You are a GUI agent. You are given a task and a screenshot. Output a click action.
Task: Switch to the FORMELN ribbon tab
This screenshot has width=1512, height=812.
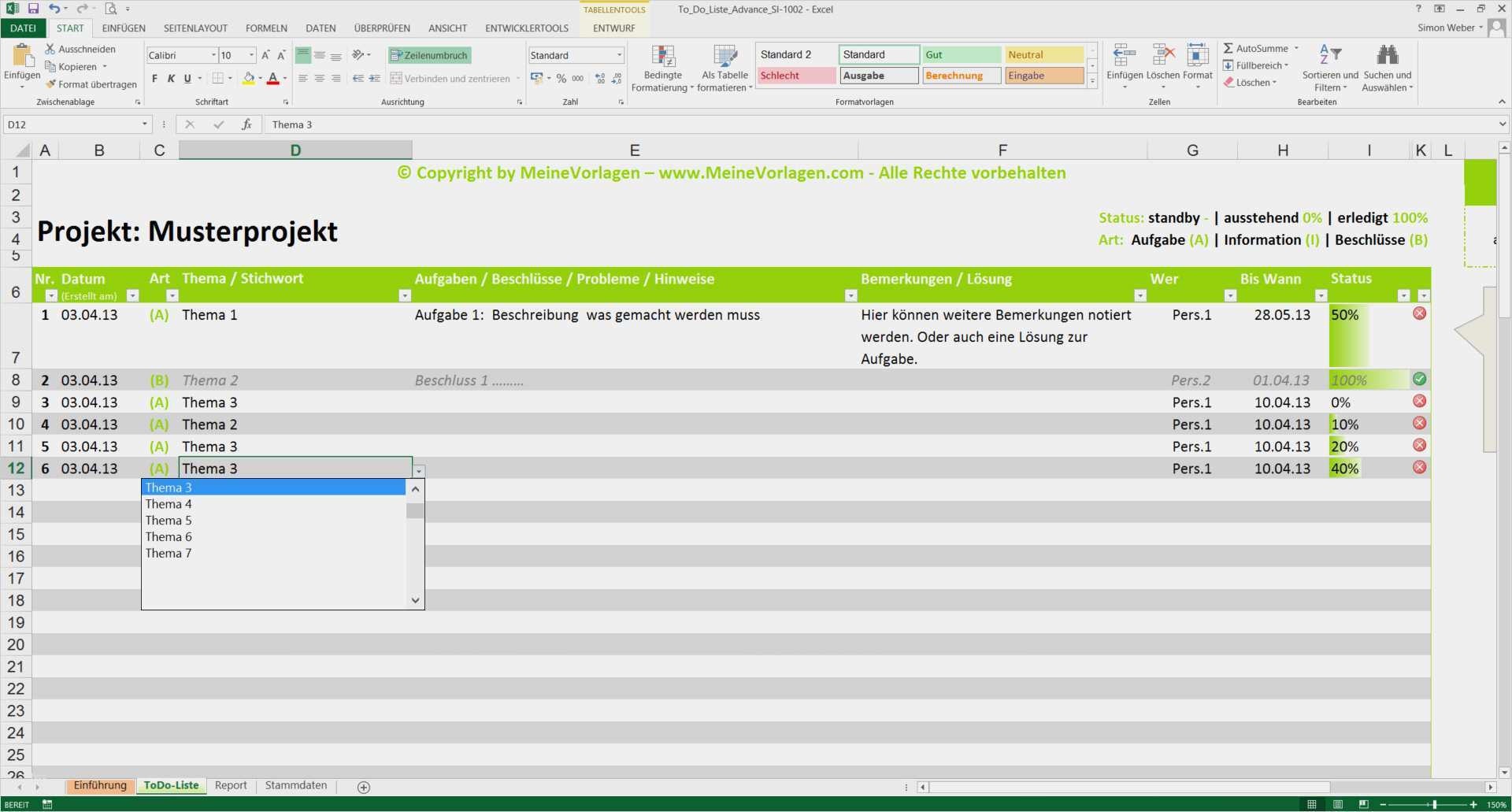[x=265, y=28]
